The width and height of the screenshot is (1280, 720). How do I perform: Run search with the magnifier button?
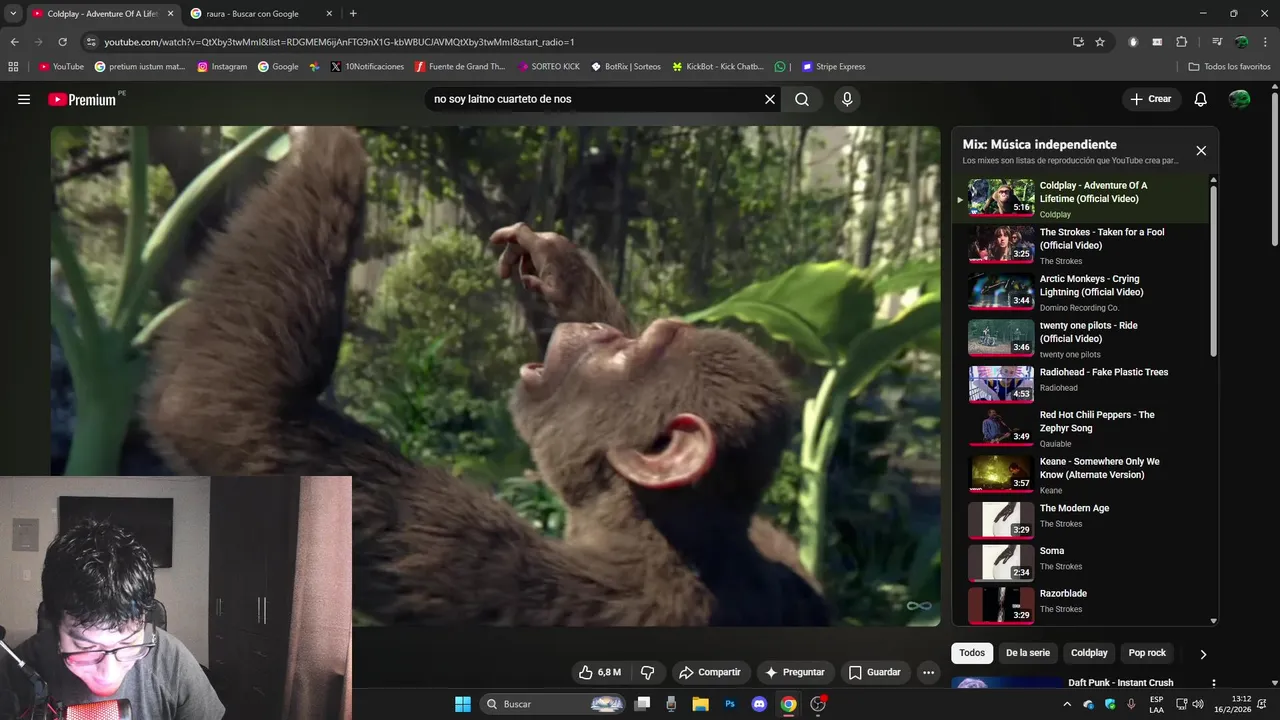(802, 99)
